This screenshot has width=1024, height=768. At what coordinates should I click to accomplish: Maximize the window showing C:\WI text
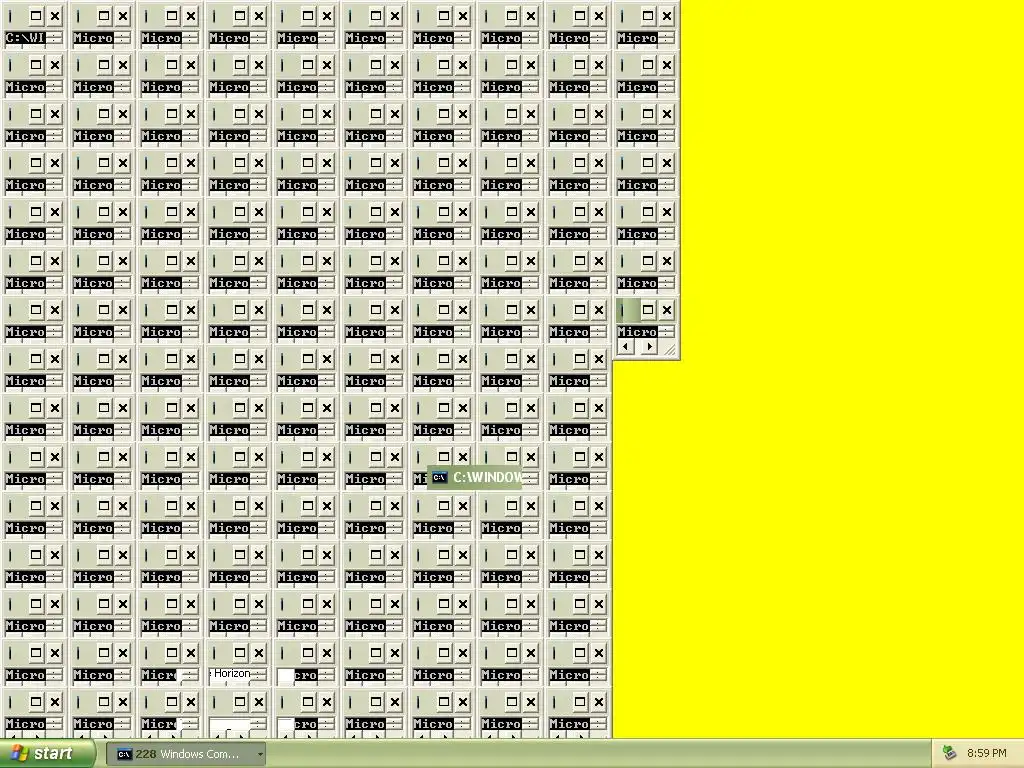[36, 16]
